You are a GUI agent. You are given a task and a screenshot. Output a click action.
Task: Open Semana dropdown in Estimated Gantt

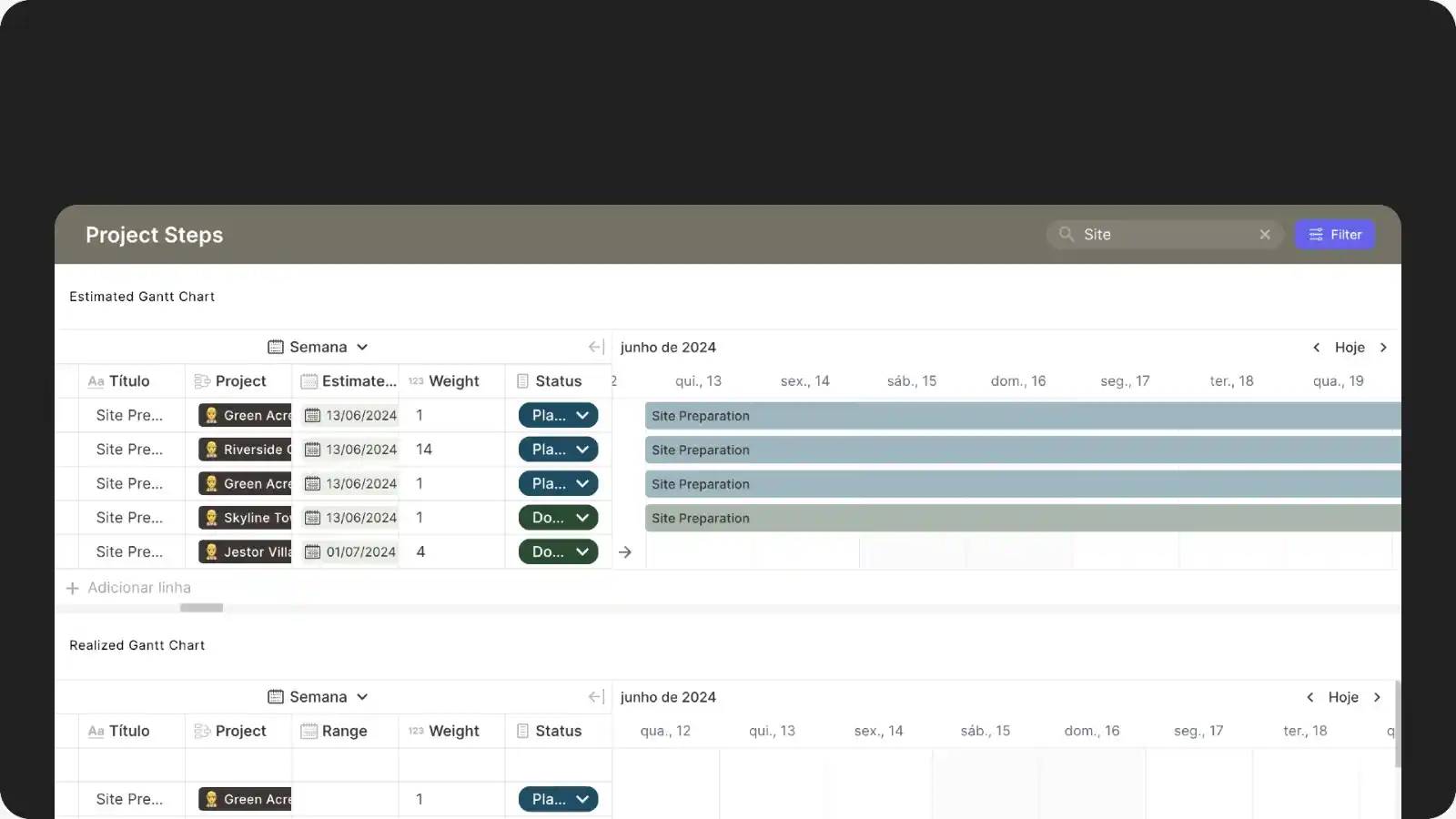point(318,348)
